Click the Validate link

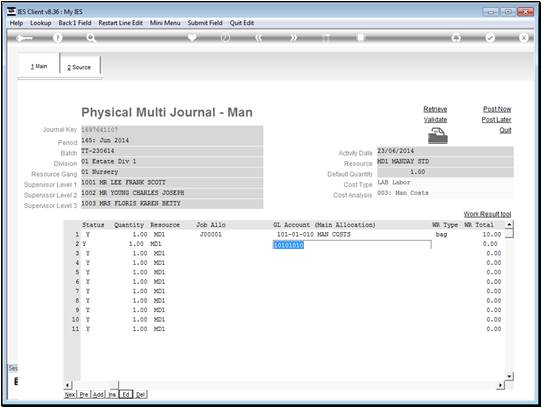[435, 120]
